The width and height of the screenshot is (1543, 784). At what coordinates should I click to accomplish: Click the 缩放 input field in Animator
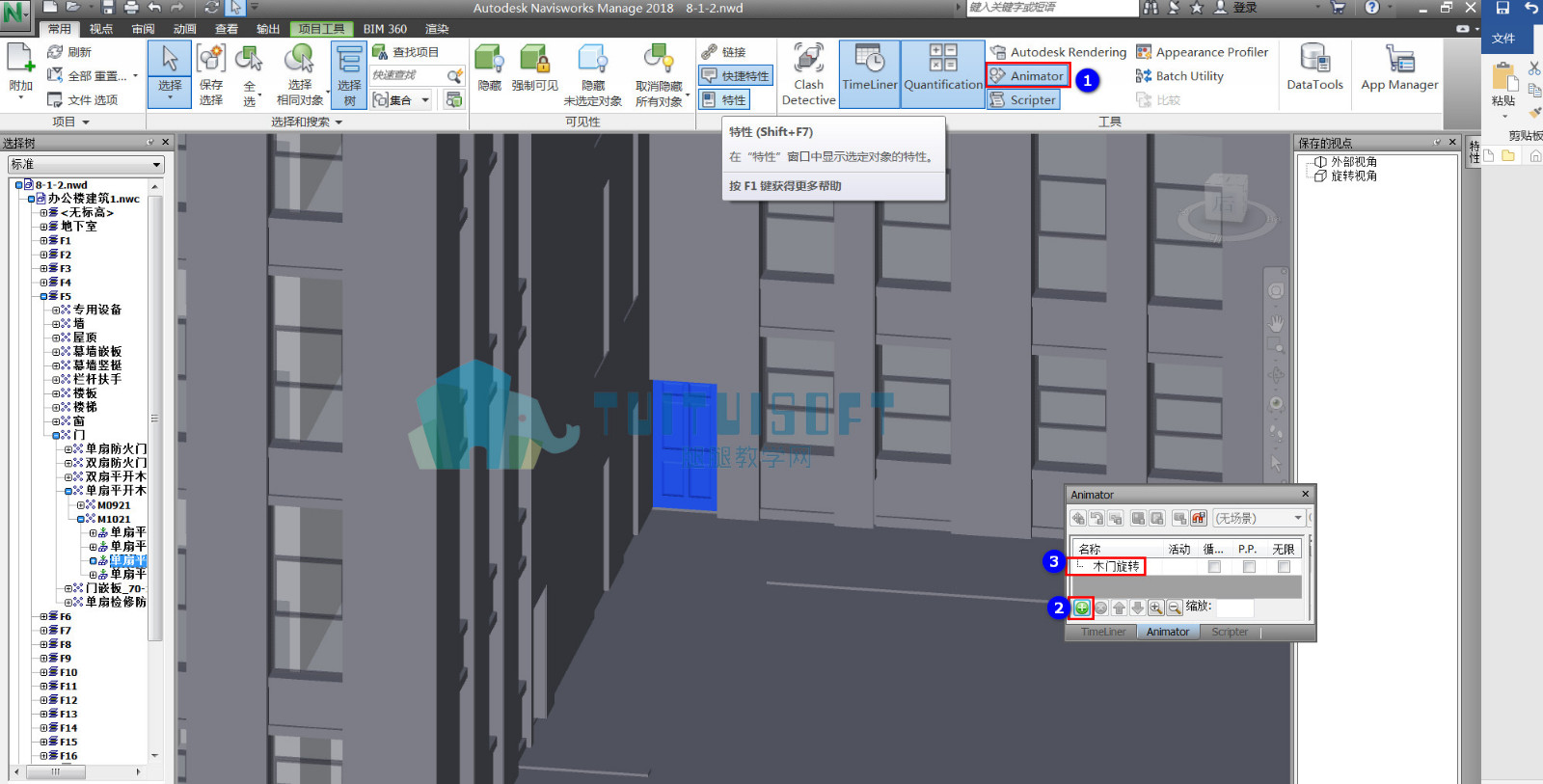(1234, 608)
